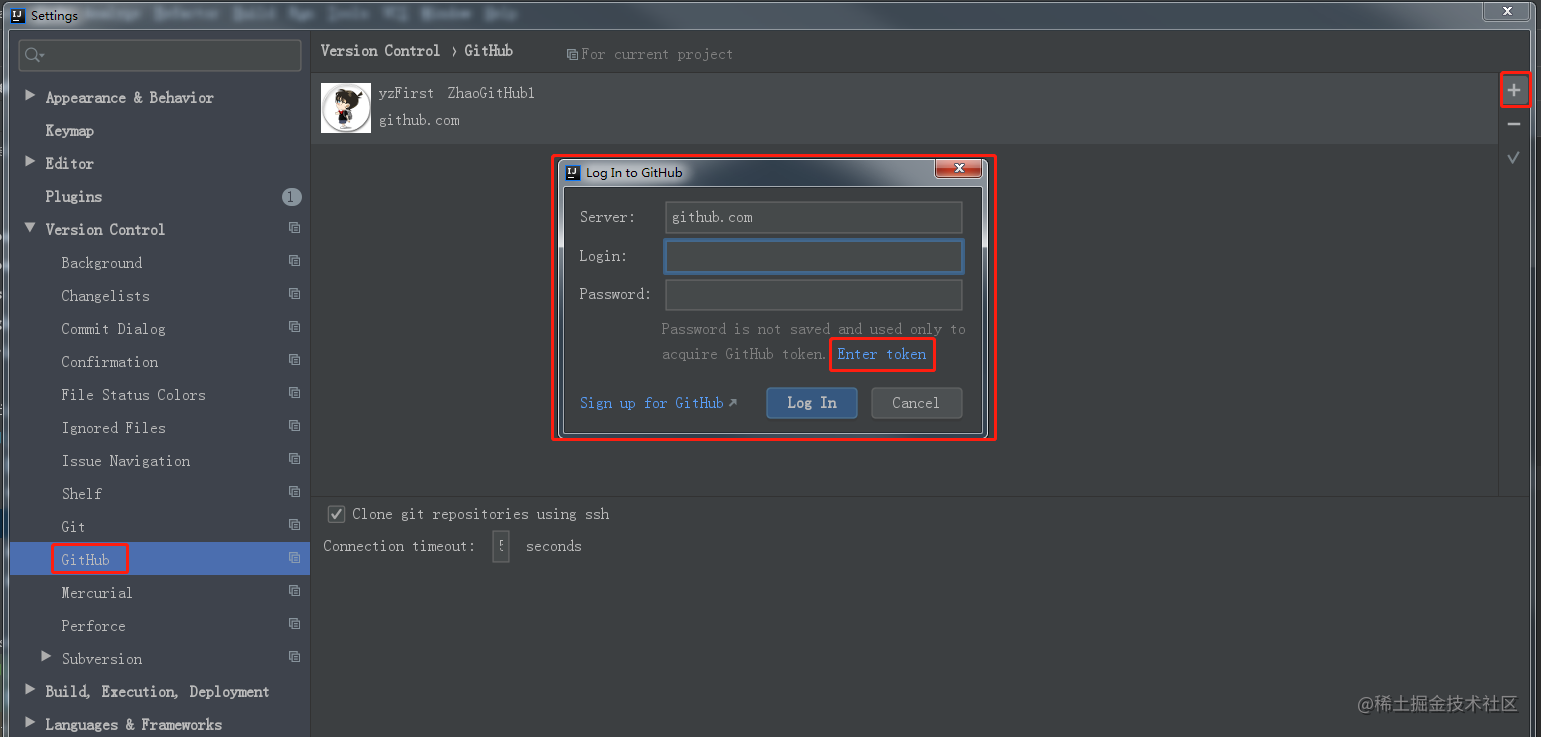Select Confirmation settings item
Image resolution: width=1541 pixels, height=737 pixels.
coord(110,362)
